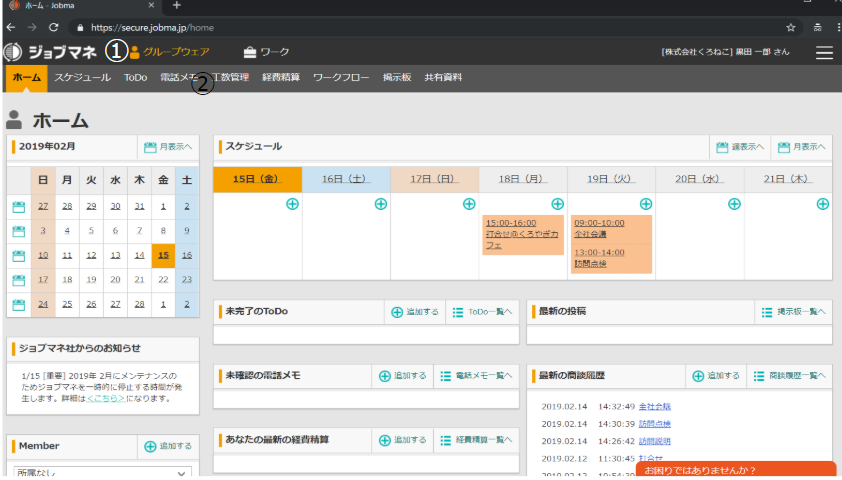Open week view icon for row starting 24
This screenshot has width=842, height=480.
click(x=19, y=304)
